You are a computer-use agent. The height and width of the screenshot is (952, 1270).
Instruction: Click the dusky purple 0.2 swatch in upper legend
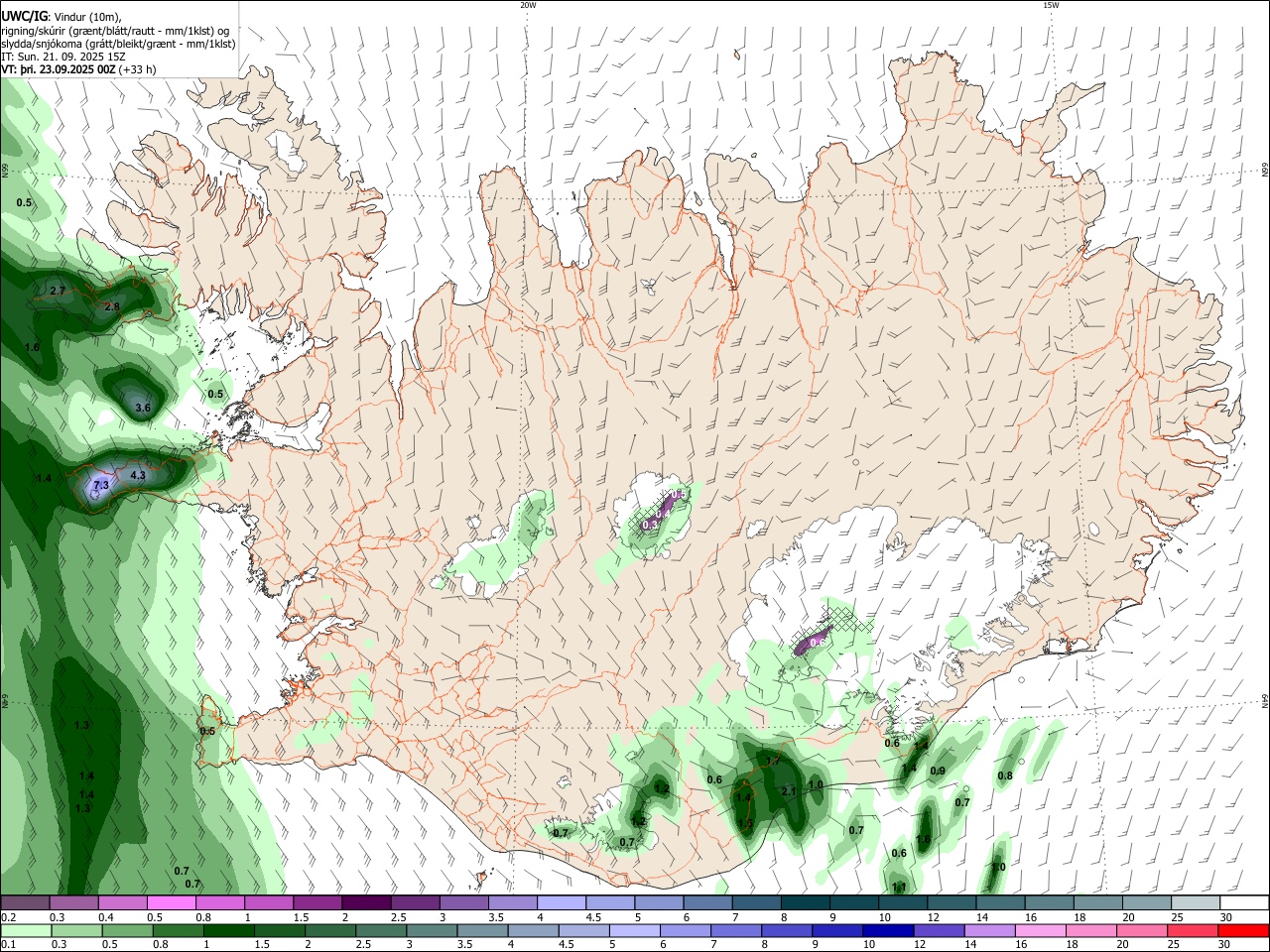click(26, 902)
